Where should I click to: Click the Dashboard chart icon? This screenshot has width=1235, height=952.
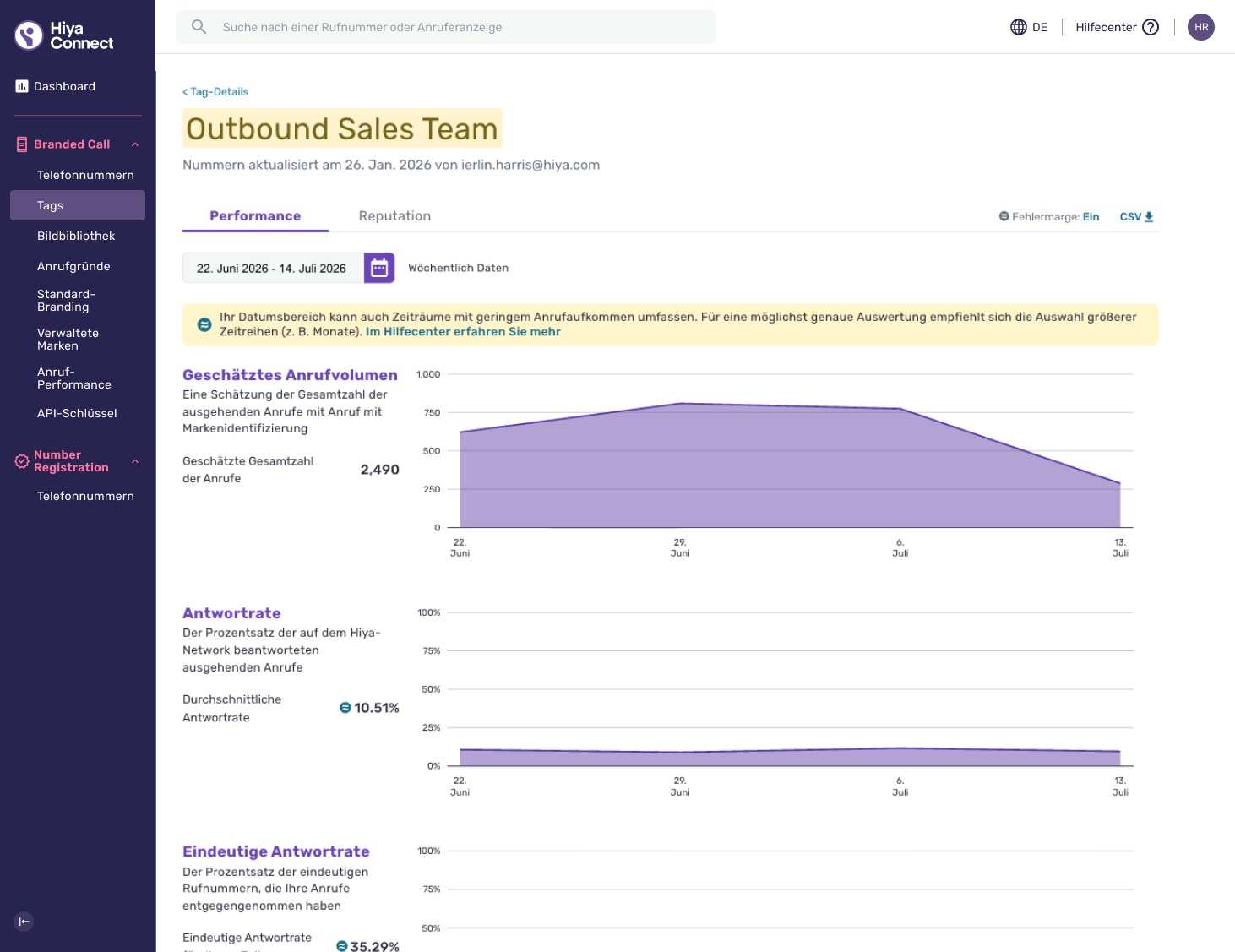click(22, 86)
